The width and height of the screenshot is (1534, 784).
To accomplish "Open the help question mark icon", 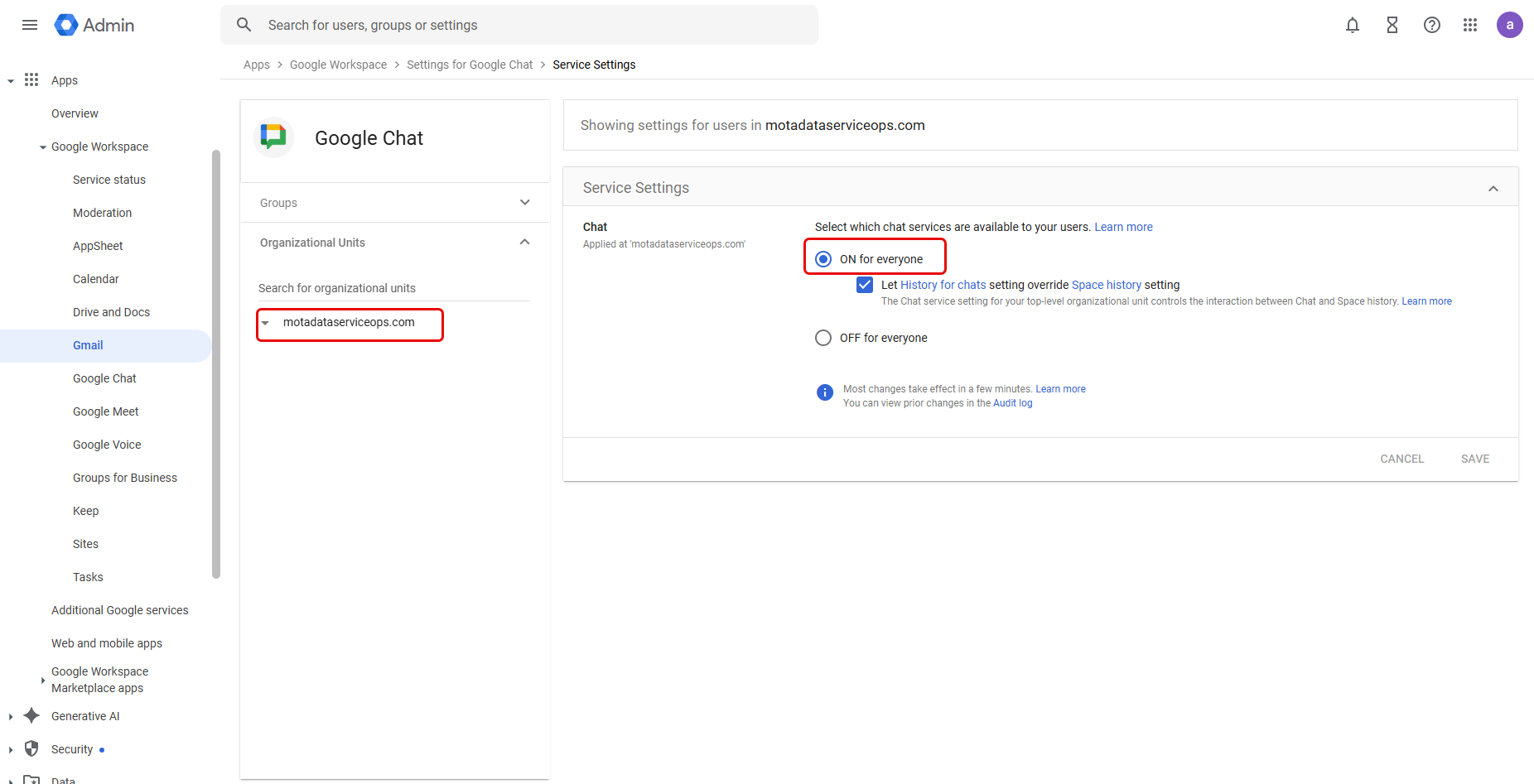I will pos(1432,25).
